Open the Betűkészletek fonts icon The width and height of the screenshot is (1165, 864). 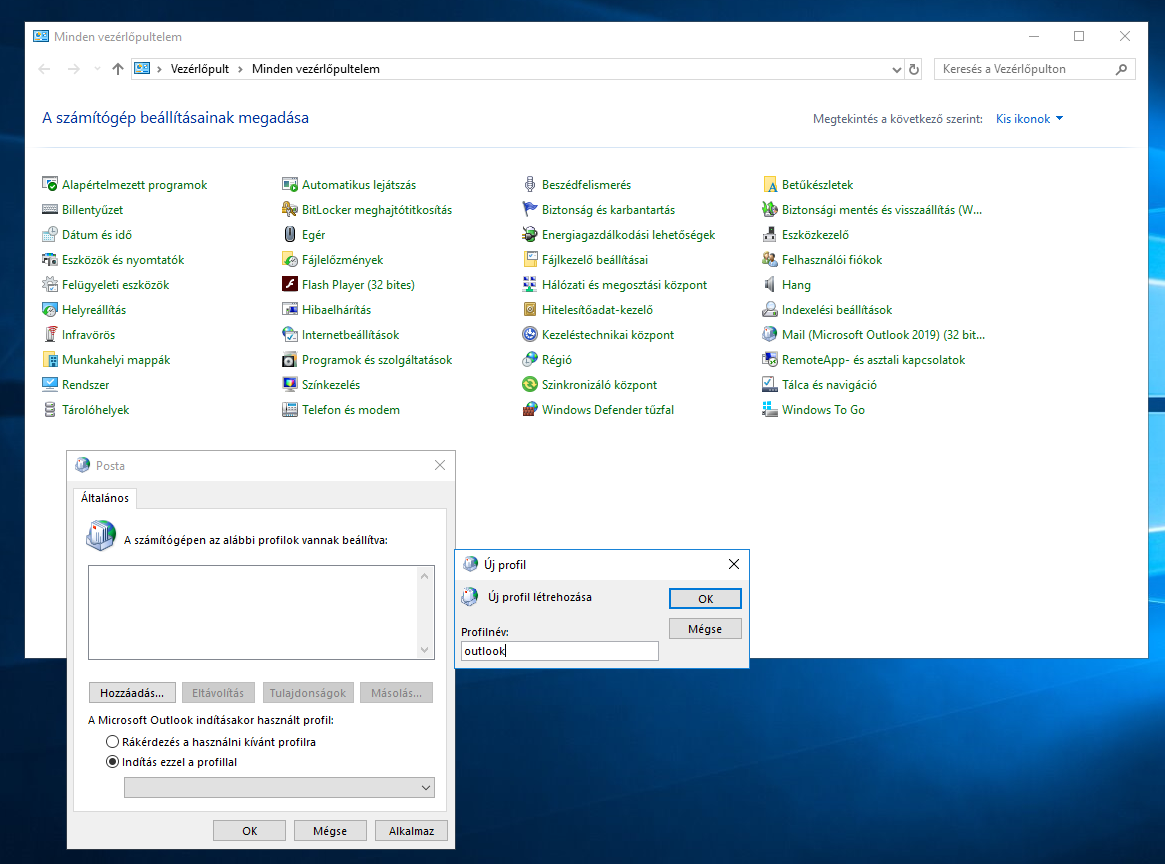tap(770, 184)
